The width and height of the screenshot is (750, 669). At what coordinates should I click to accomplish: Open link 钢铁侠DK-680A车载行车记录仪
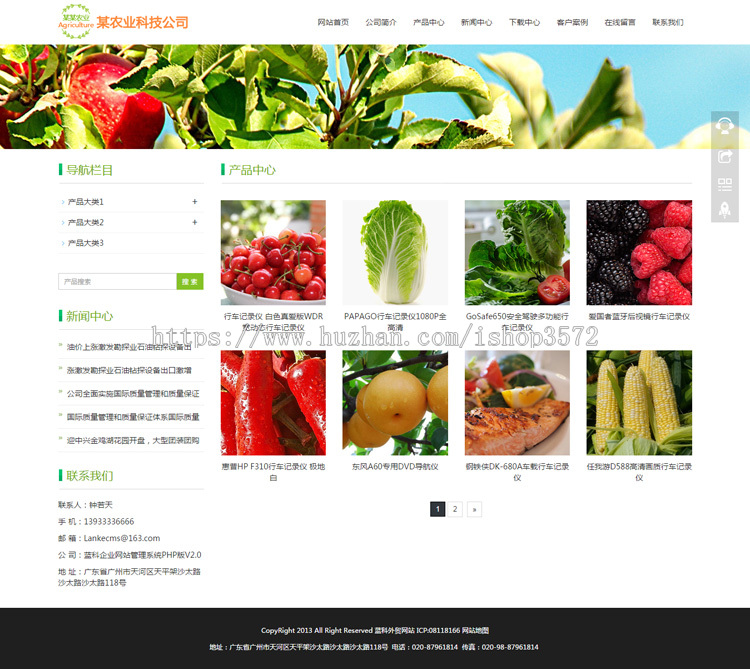pos(517,472)
